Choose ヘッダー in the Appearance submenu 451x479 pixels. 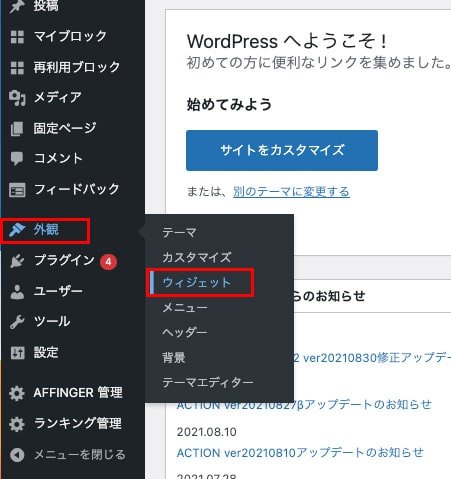185,332
